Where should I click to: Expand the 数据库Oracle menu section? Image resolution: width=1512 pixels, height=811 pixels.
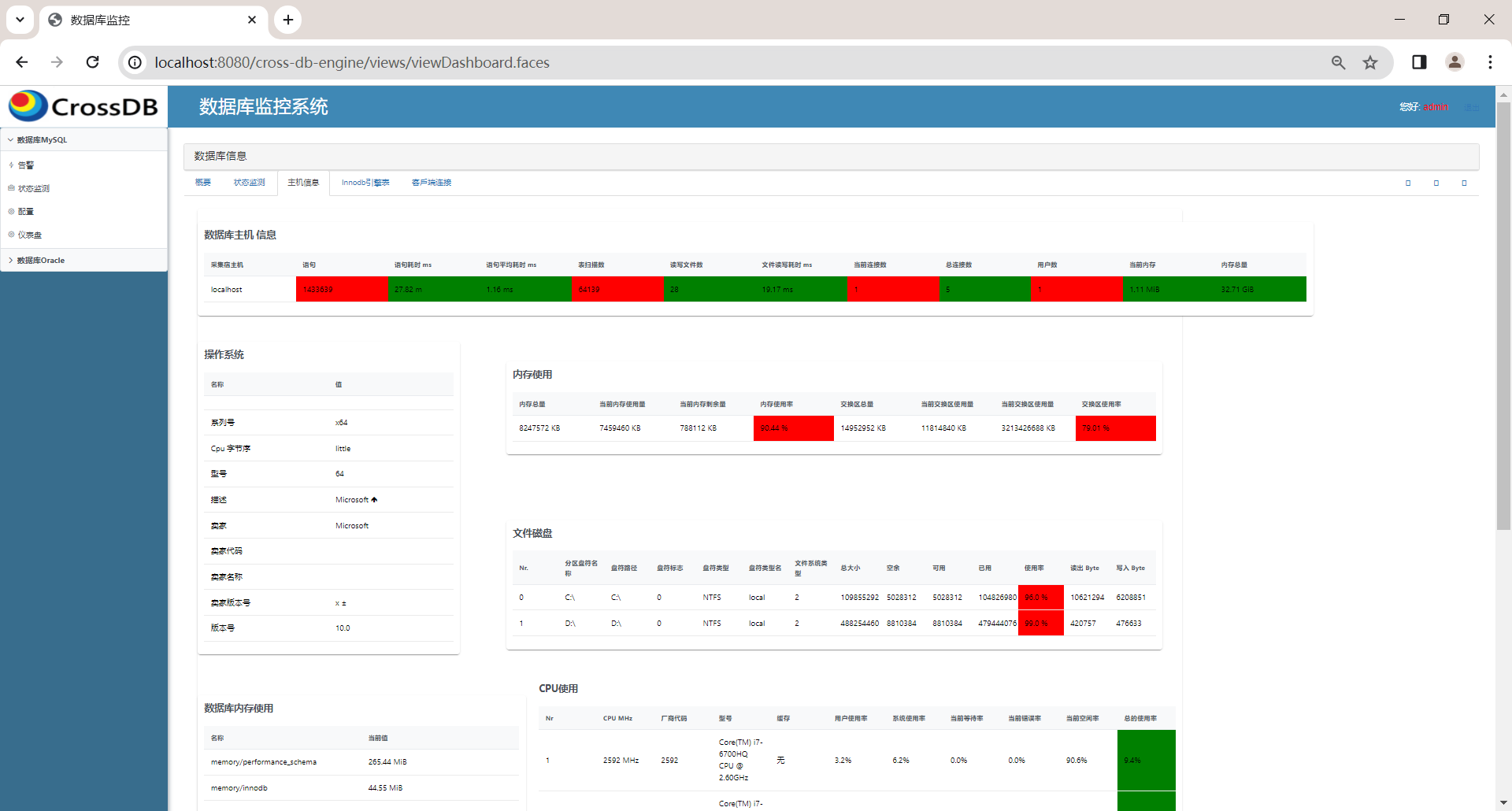point(11,261)
